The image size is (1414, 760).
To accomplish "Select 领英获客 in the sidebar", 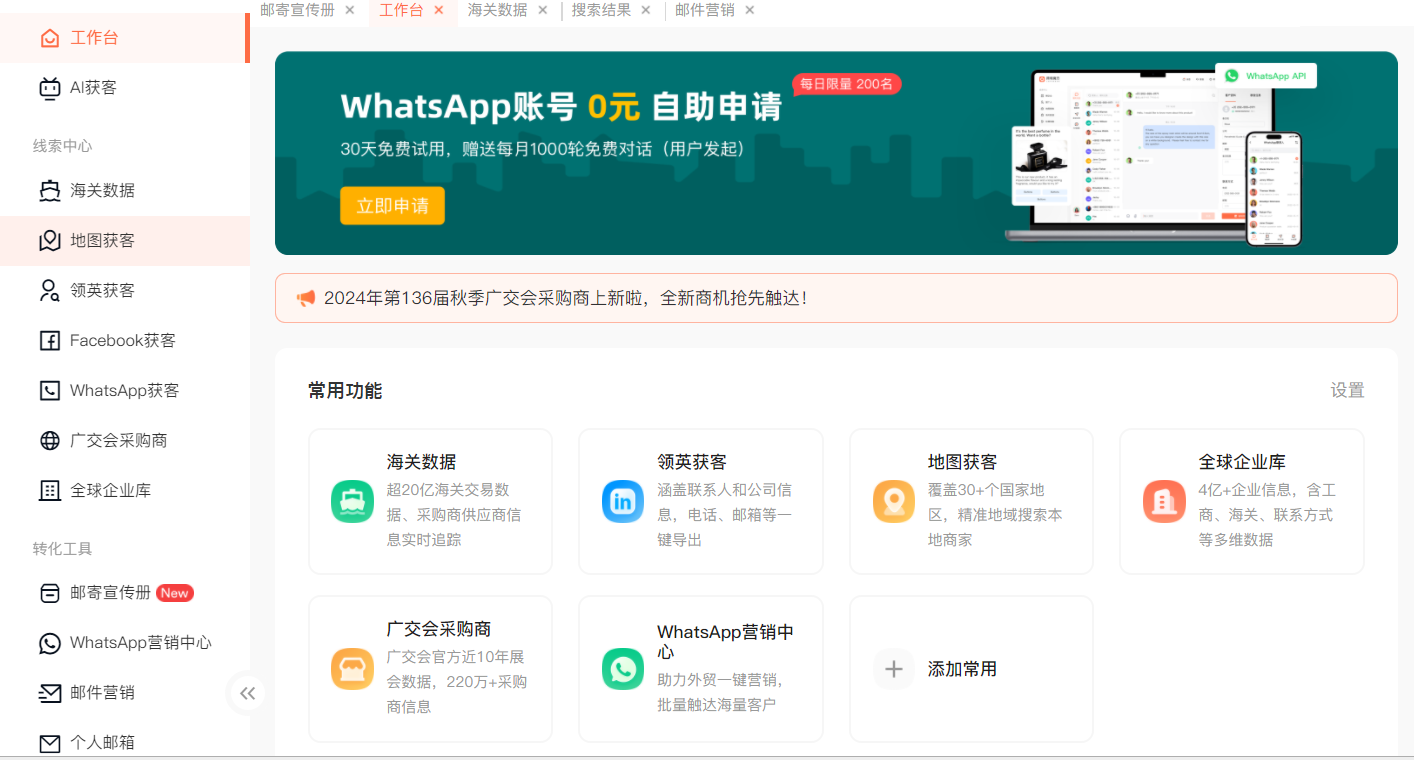I will (x=102, y=291).
